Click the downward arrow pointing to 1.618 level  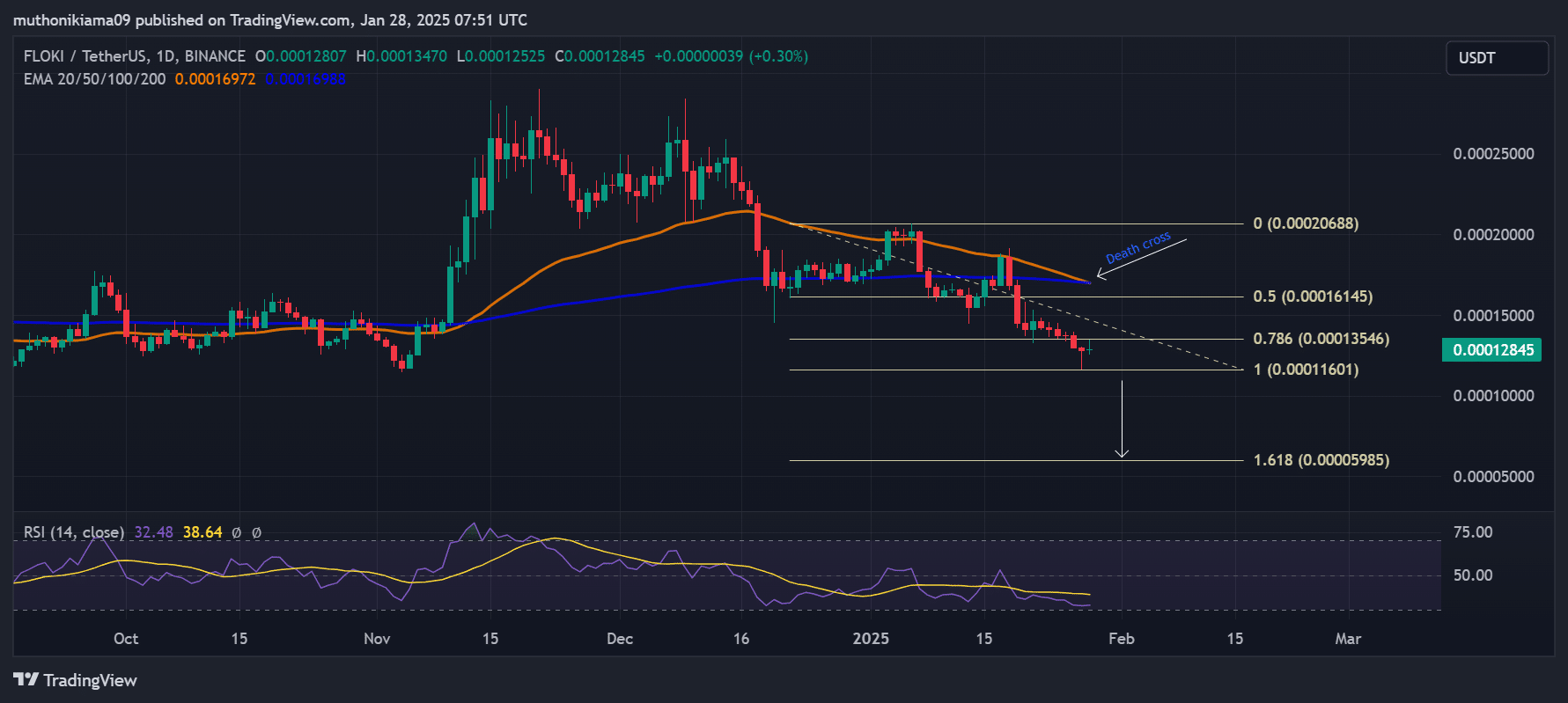click(x=1122, y=420)
